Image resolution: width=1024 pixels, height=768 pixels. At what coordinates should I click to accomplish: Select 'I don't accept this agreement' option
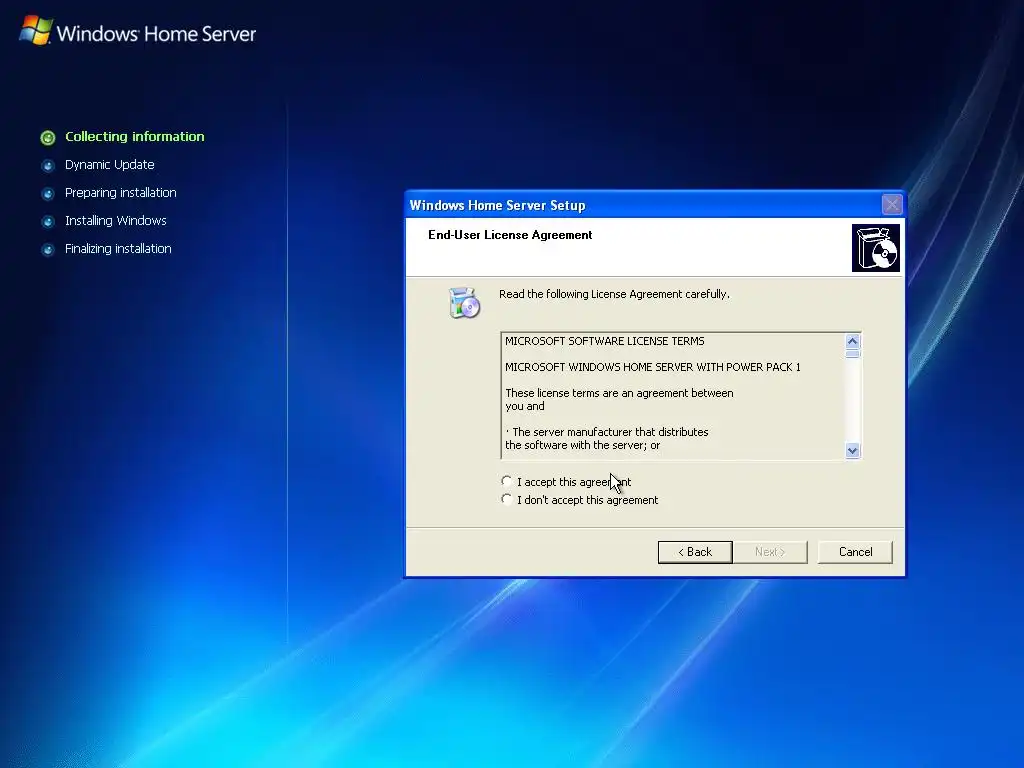[x=507, y=500]
